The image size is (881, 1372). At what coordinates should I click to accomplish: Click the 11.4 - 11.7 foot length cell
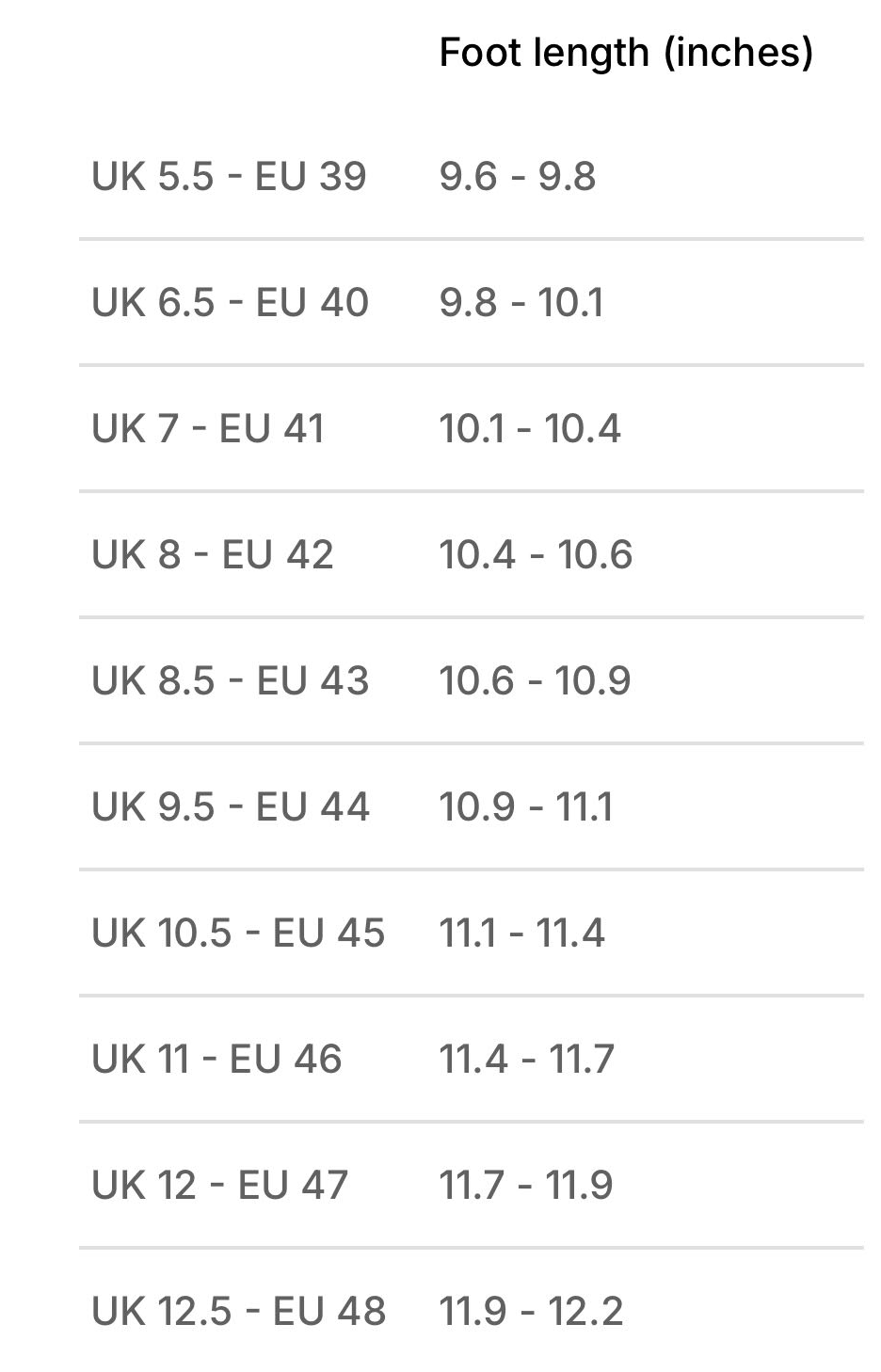coord(527,1060)
